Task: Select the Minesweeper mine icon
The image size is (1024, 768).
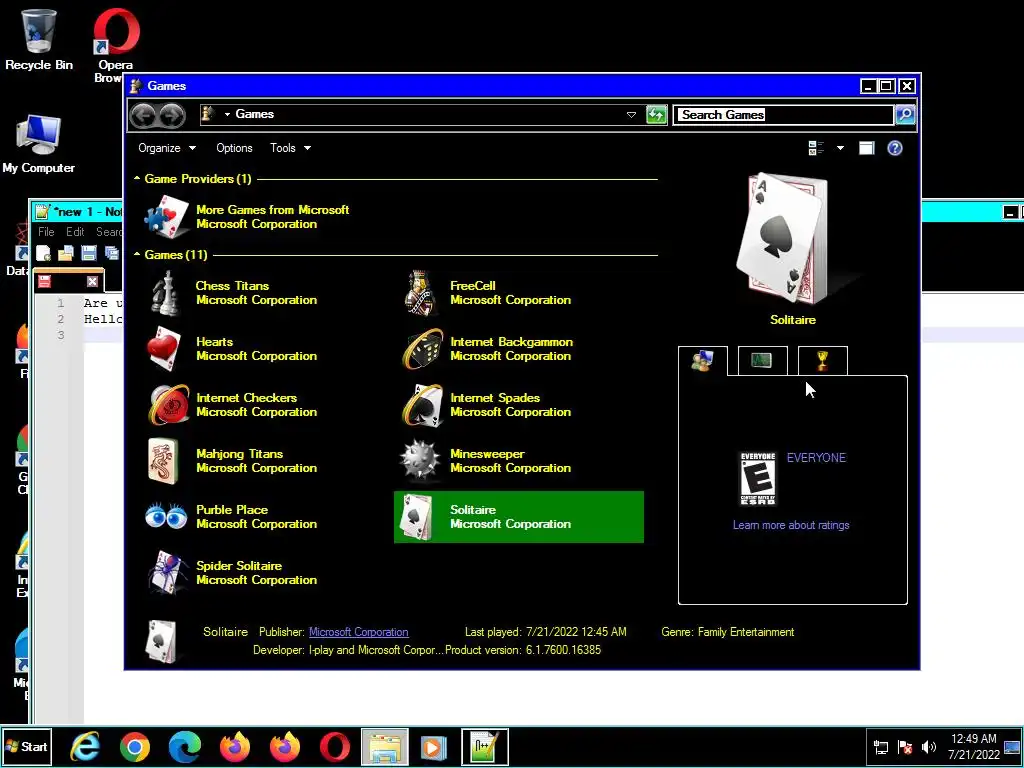Action: (419, 460)
